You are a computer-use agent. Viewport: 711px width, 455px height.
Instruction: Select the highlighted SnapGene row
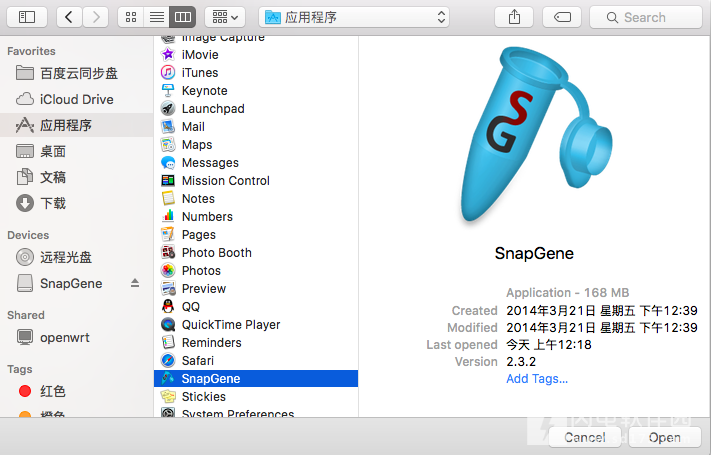pos(256,378)
